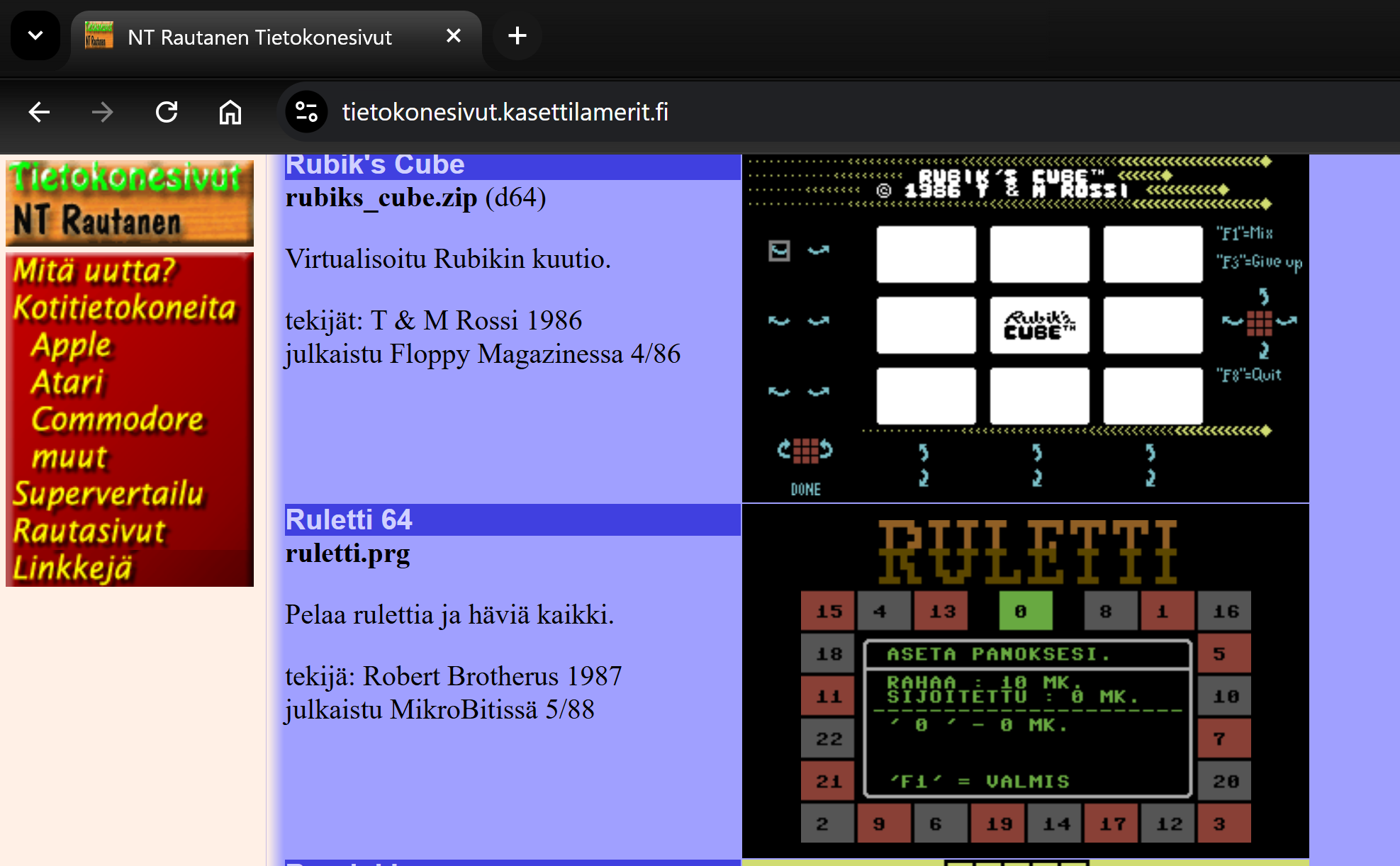Click the Rubik's Cube game screenshot
1400x866 pixels.
coord(1025,328)
